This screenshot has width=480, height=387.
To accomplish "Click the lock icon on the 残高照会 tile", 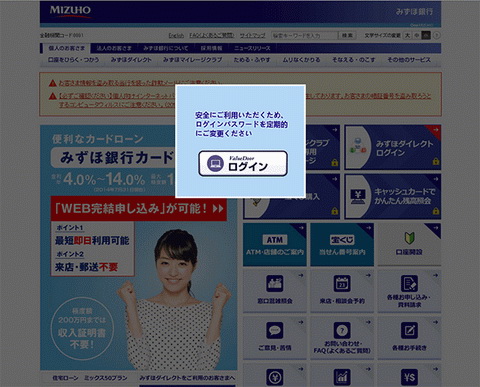I will 435,211.
